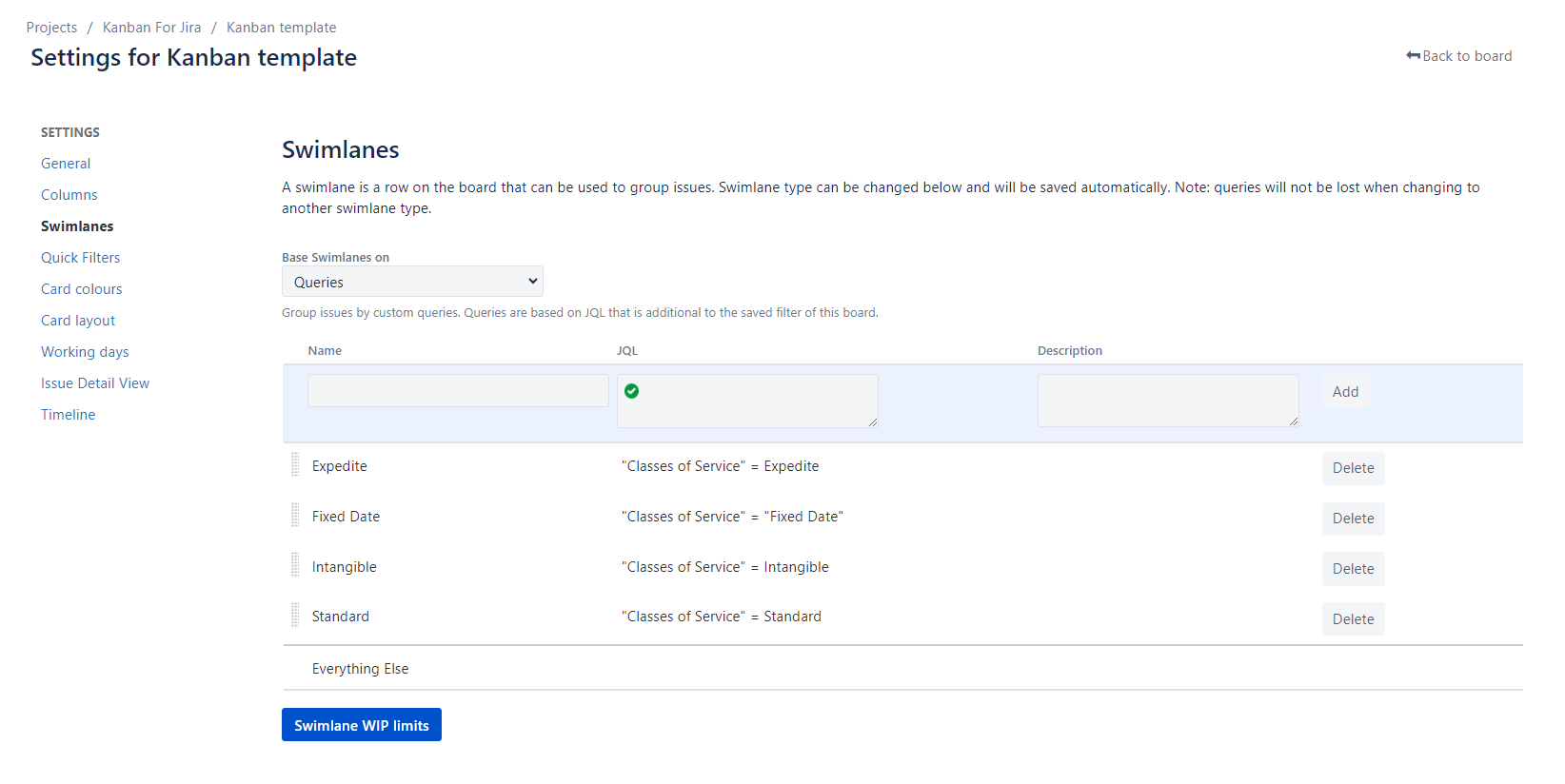The height and width of the screenshot is (784, 1565).
Task: Click the Description text area
Action: (x=1168, y=401)
